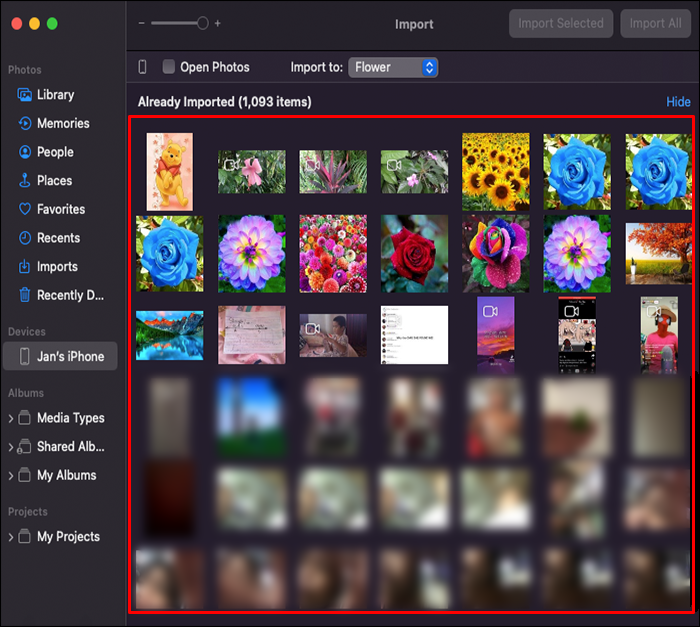Click the zoom-in plus icon

217,23
